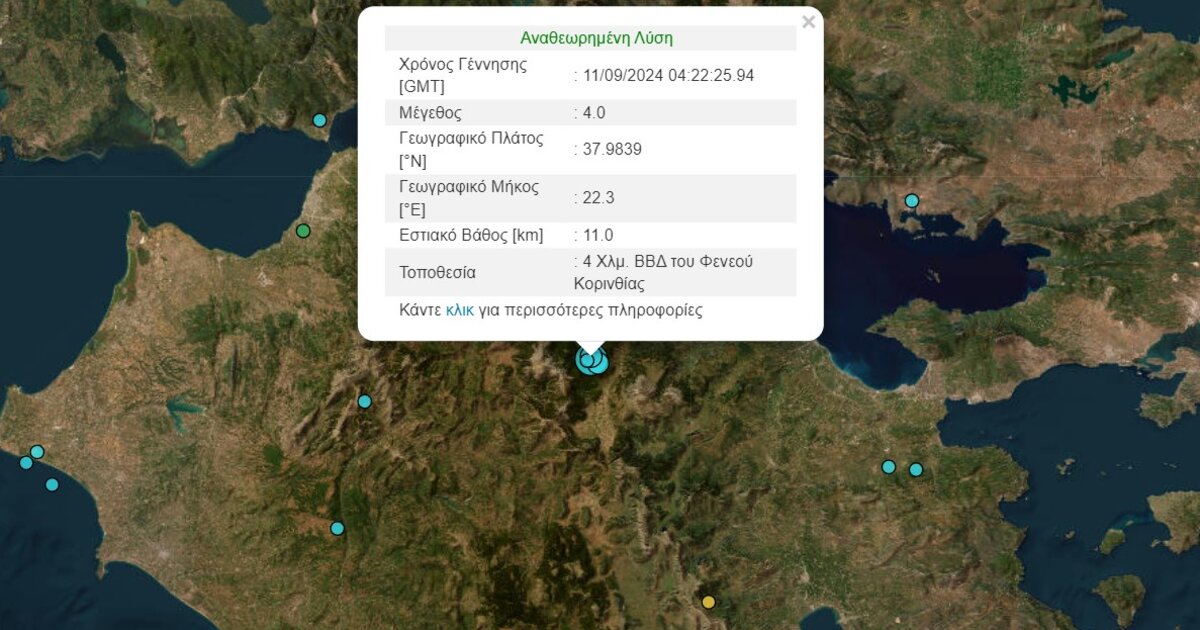Click the magnitude value 4.0 in popup
The image size is (1200, 630).
(x=595, y=113)
